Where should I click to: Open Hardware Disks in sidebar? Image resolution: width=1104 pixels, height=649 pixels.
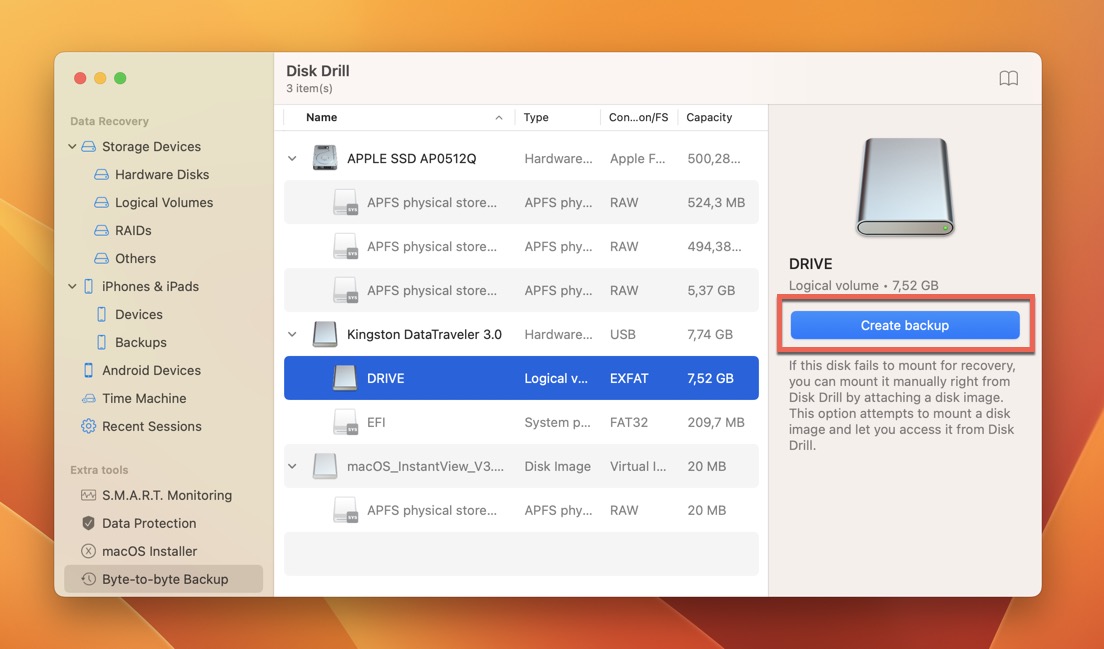(x=161, y=174)
